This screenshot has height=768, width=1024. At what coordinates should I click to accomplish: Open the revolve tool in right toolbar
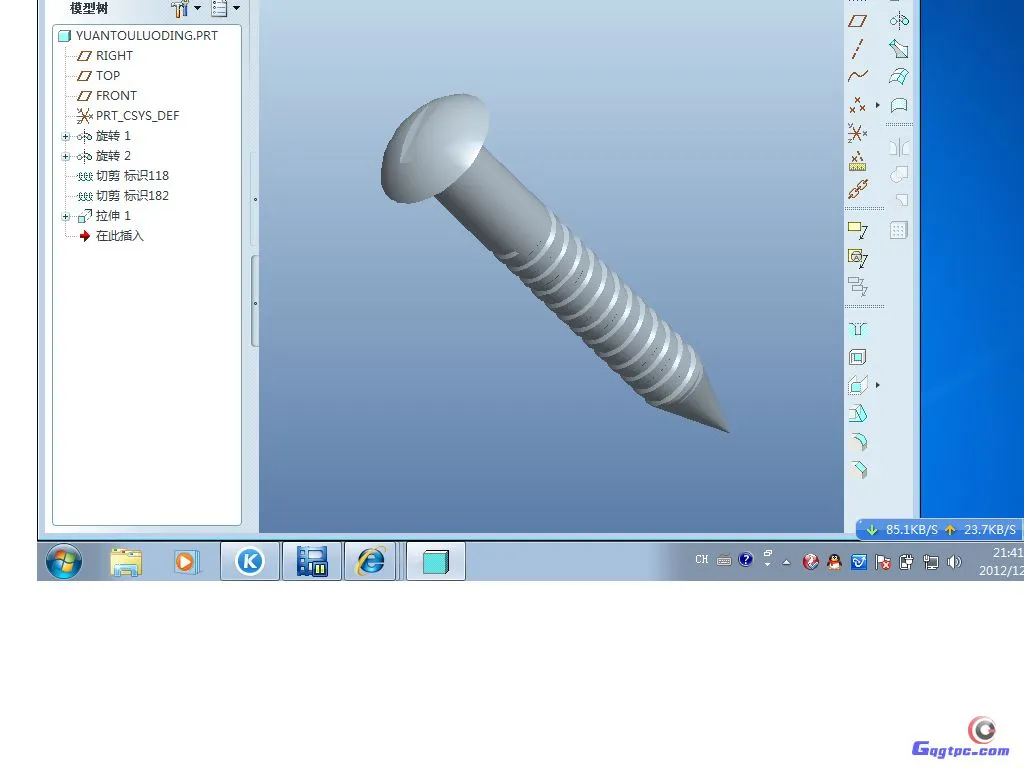pyautogui.click(x=899, y=20)
